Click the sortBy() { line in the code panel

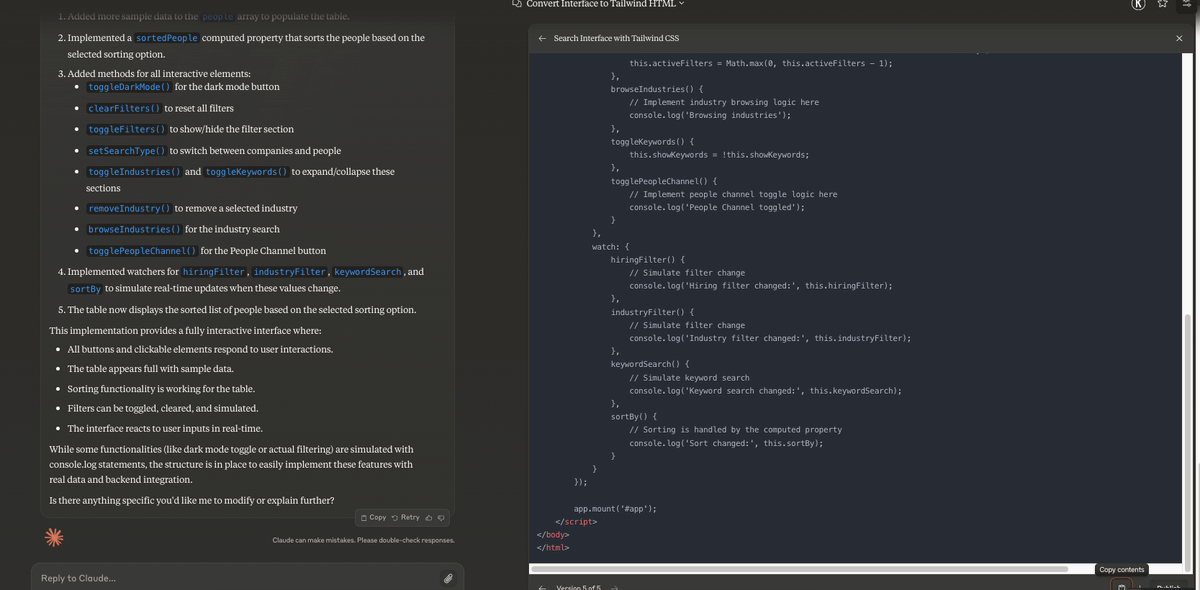point(634,416)
